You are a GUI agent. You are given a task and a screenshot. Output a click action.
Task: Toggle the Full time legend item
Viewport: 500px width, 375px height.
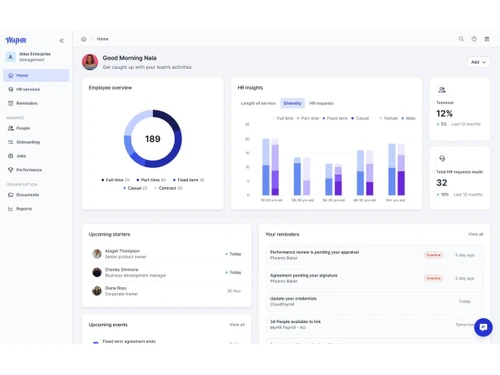[283, 118]
